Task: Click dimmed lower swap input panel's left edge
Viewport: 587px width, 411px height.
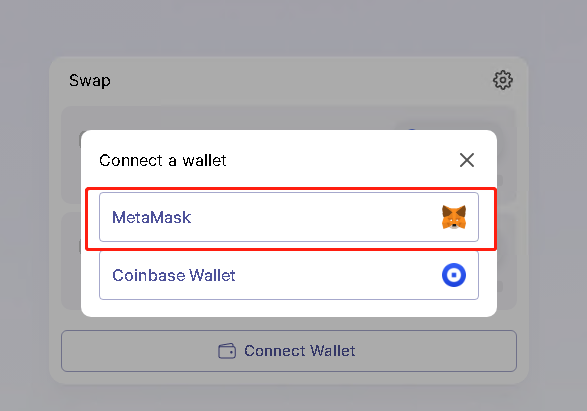Action: (71, 261)
